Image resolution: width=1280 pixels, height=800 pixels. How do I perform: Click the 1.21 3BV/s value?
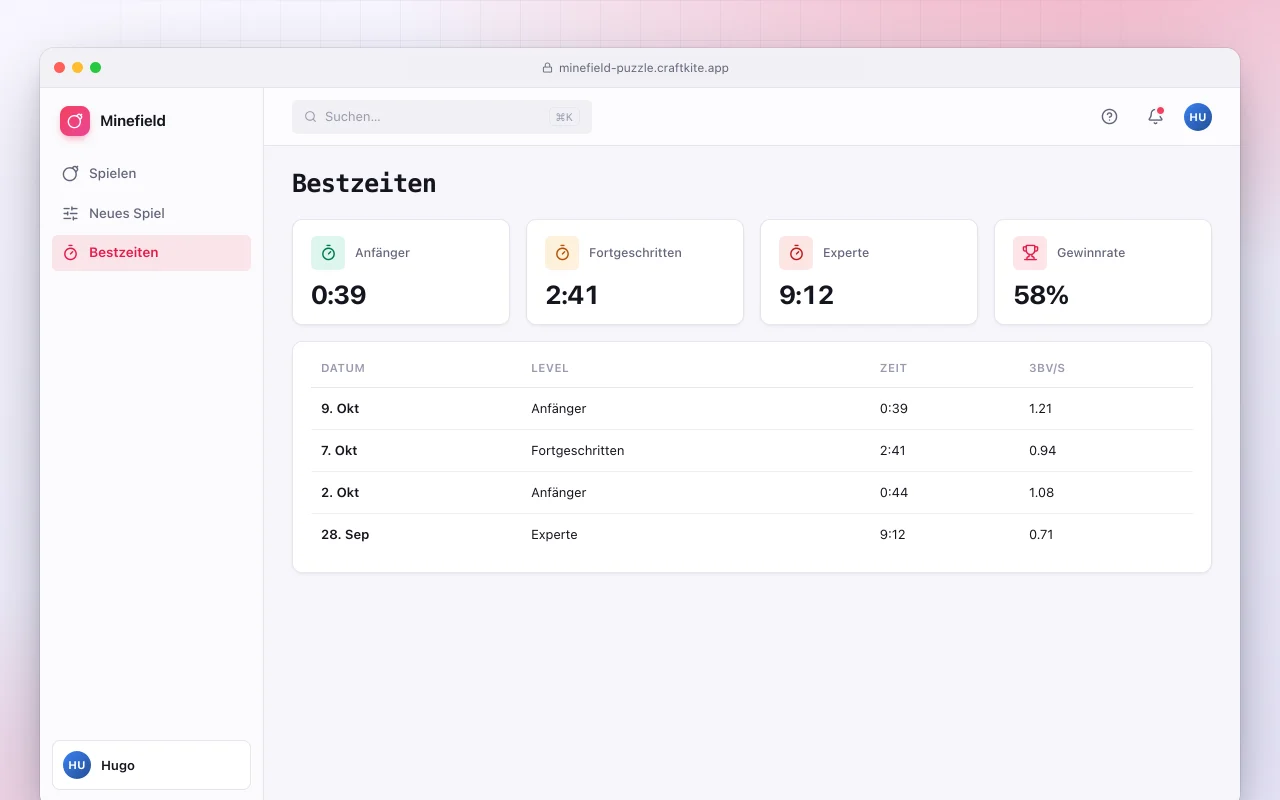(1041, 409)
